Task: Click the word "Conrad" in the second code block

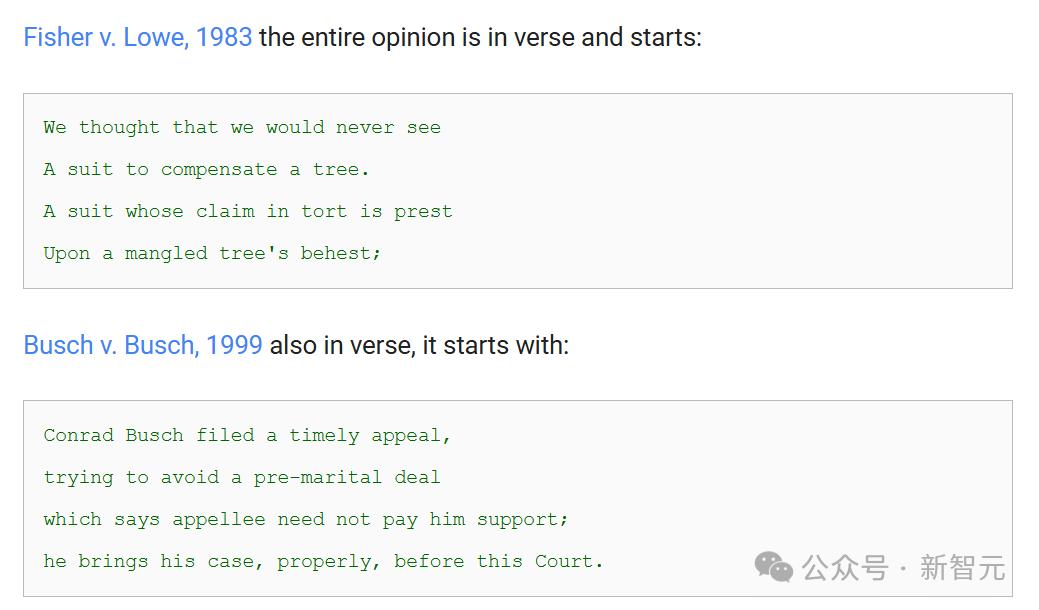Action: [78, 436]
